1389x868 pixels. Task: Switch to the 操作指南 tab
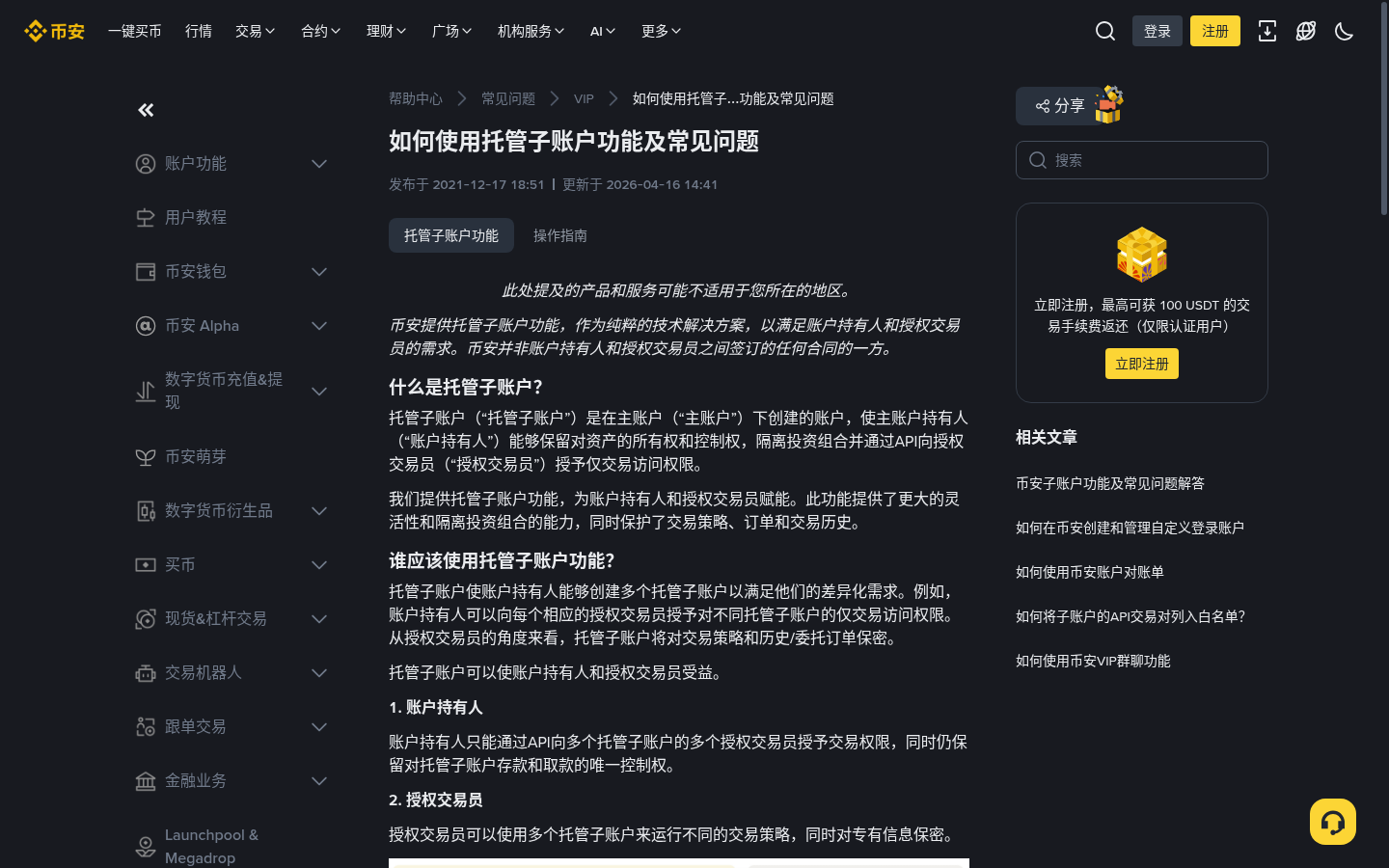(560, 235)
